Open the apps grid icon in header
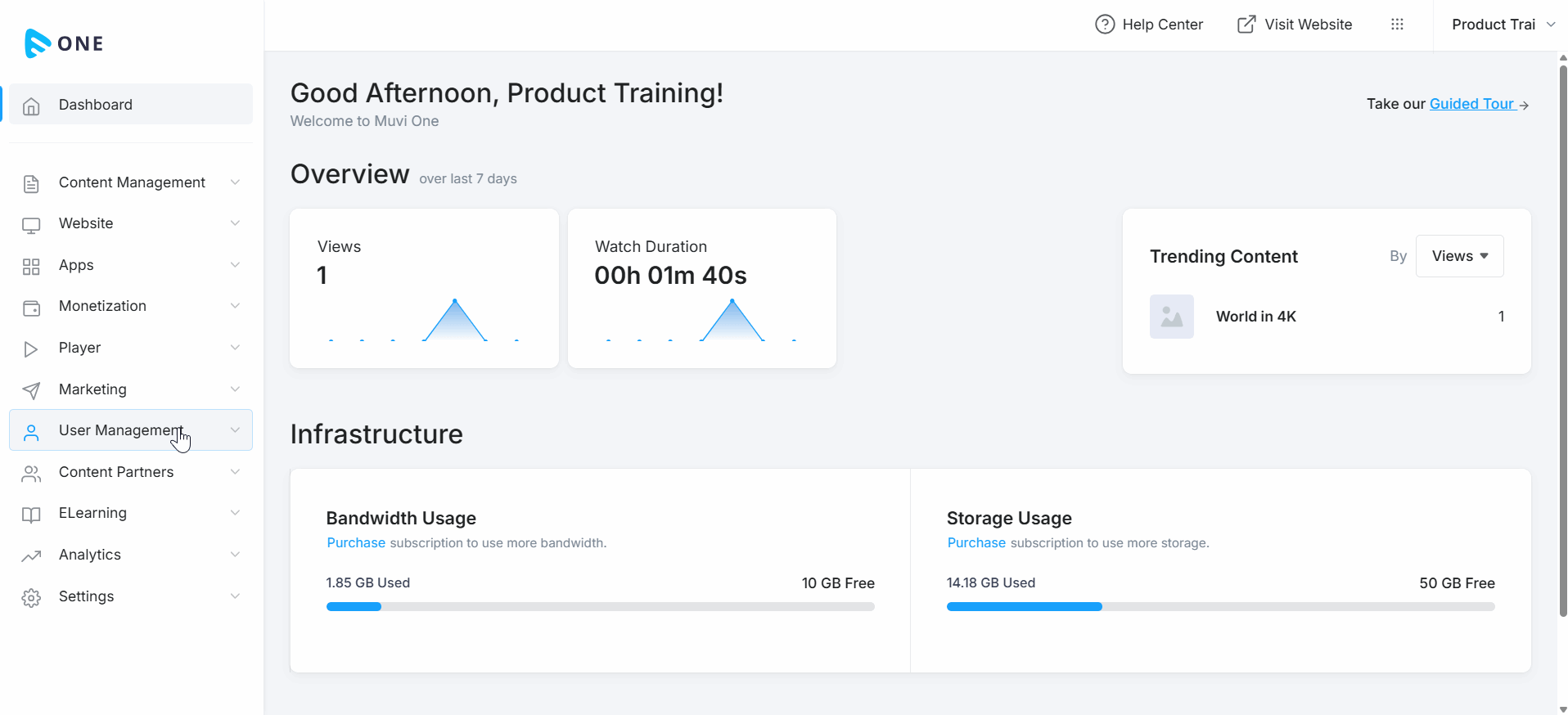Viewport: 1568px width, 715px height. point(1397,25)
